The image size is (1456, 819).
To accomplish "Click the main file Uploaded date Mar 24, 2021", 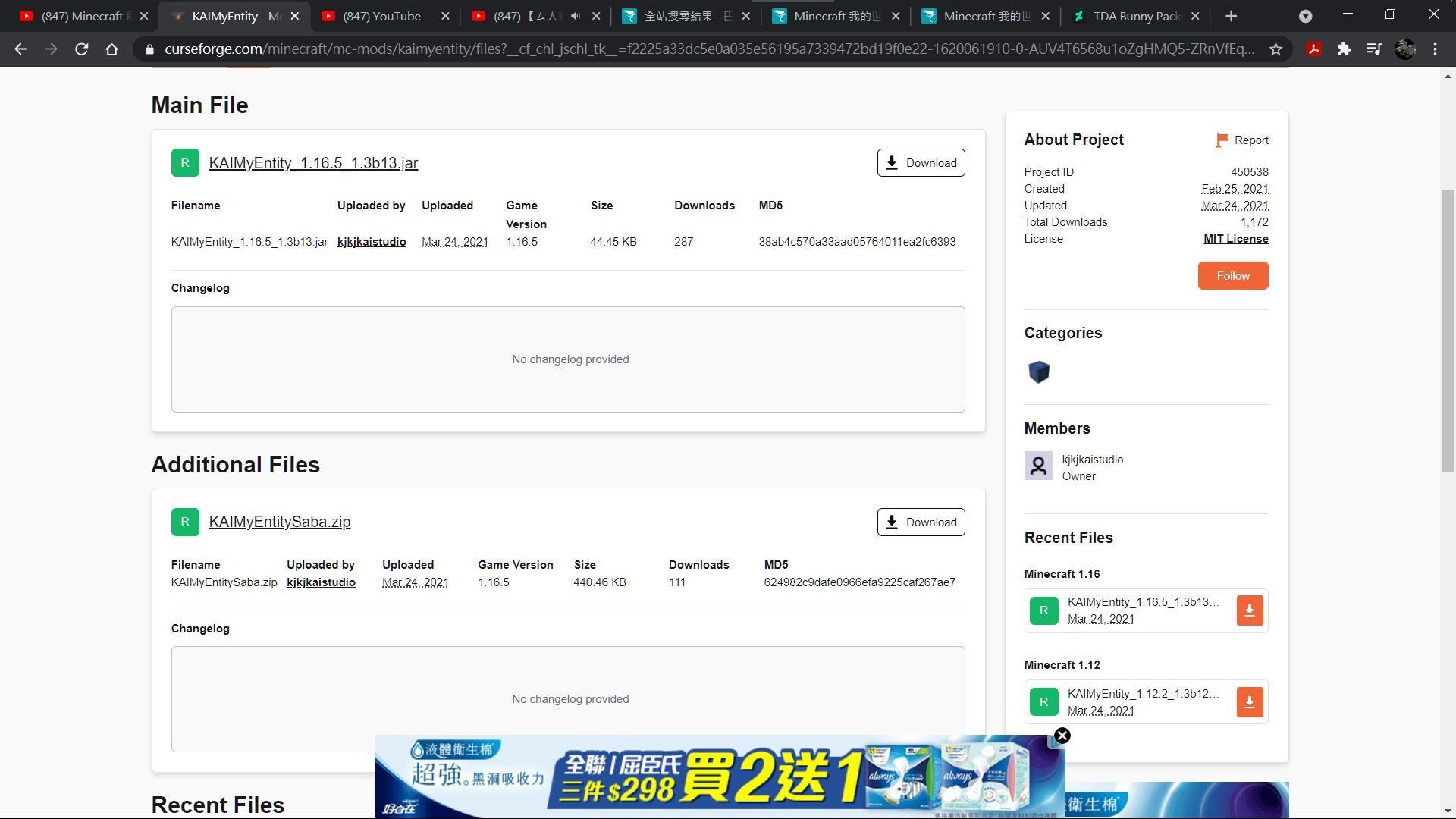I will [x=454, y=242].
